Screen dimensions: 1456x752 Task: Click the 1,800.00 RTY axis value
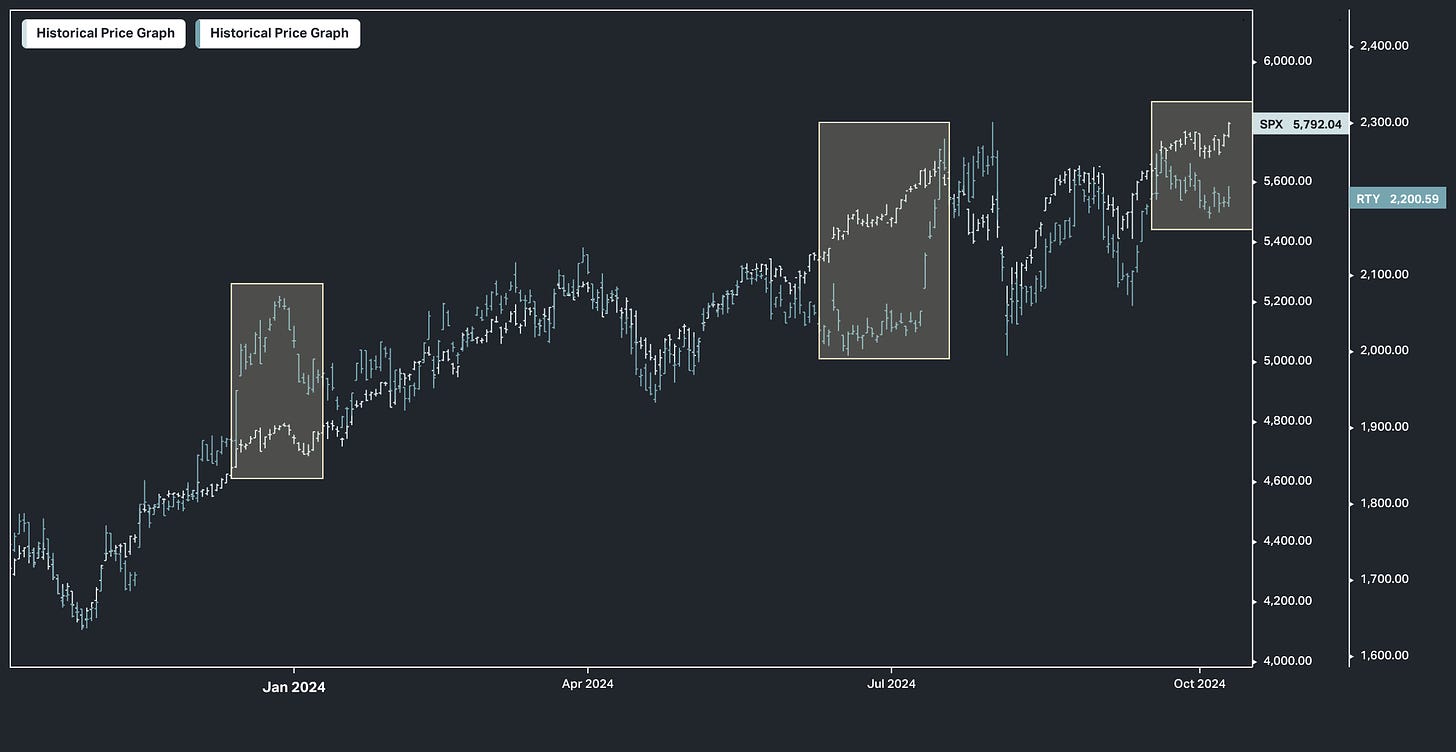1385,503
